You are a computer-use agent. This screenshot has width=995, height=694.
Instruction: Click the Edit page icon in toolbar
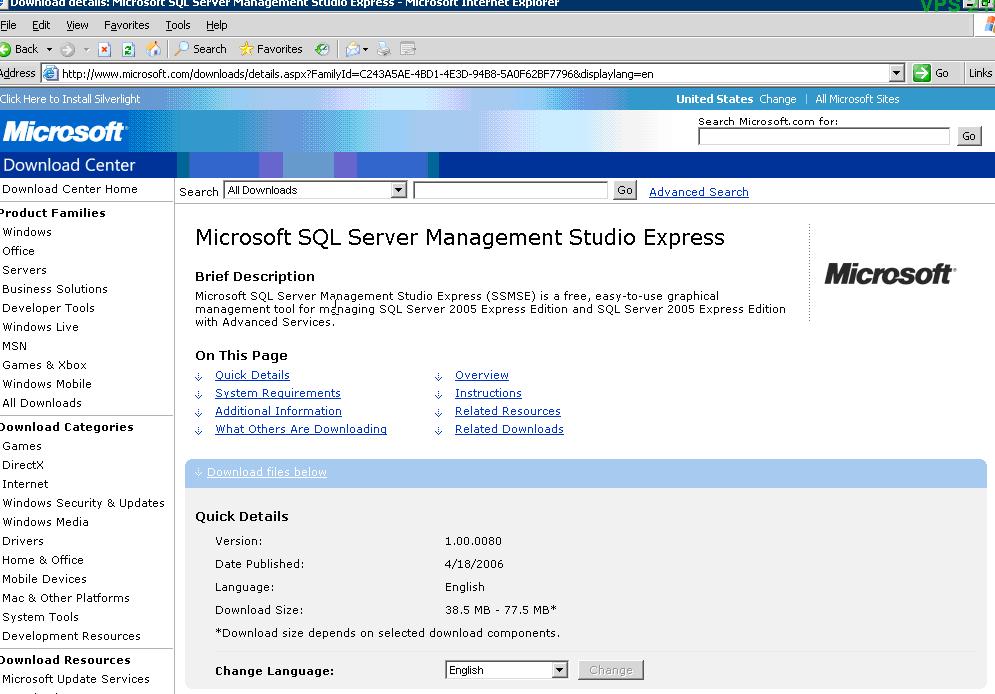[407, 49]
